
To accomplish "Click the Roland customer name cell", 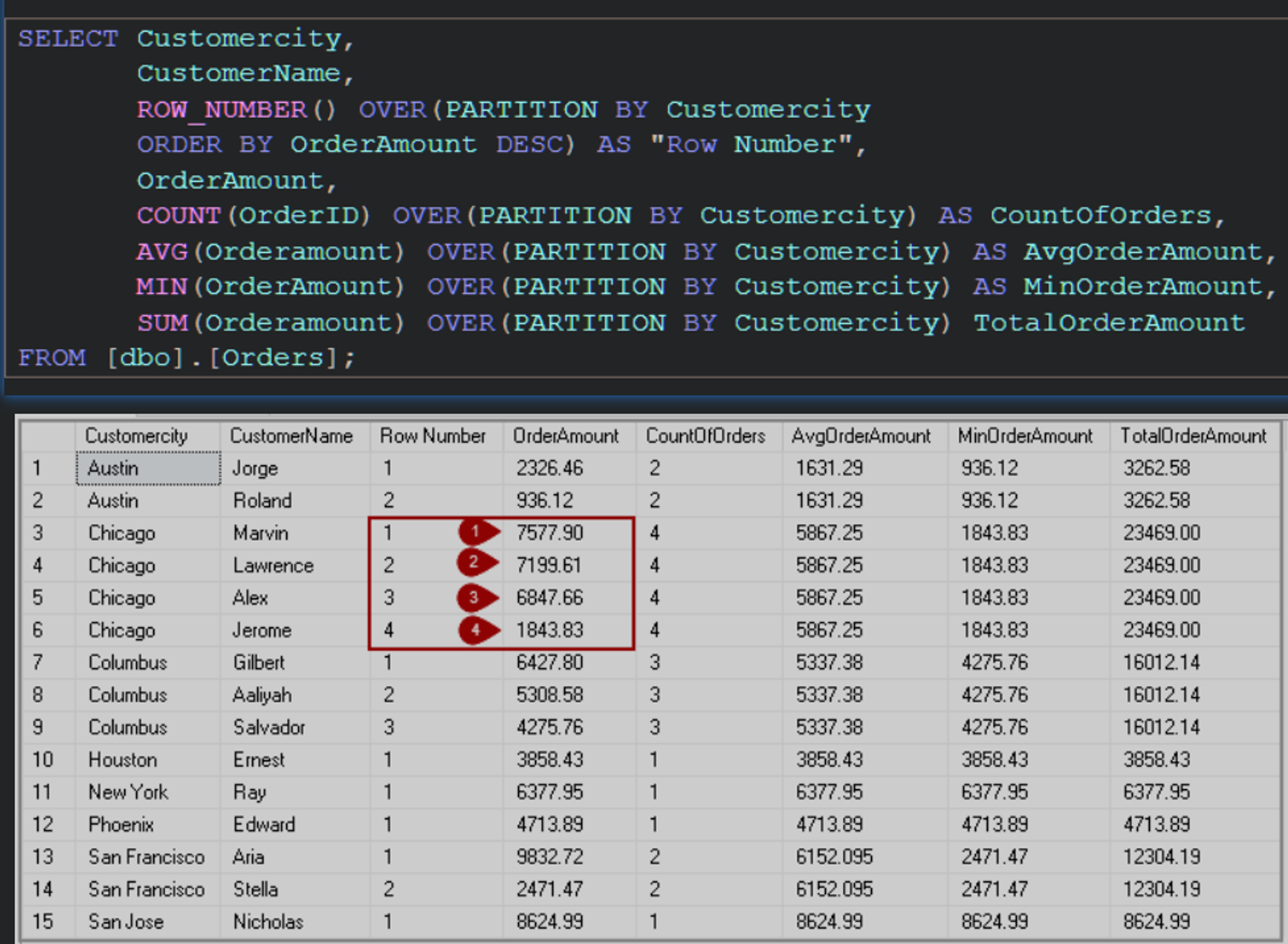I will click(295, 500).
